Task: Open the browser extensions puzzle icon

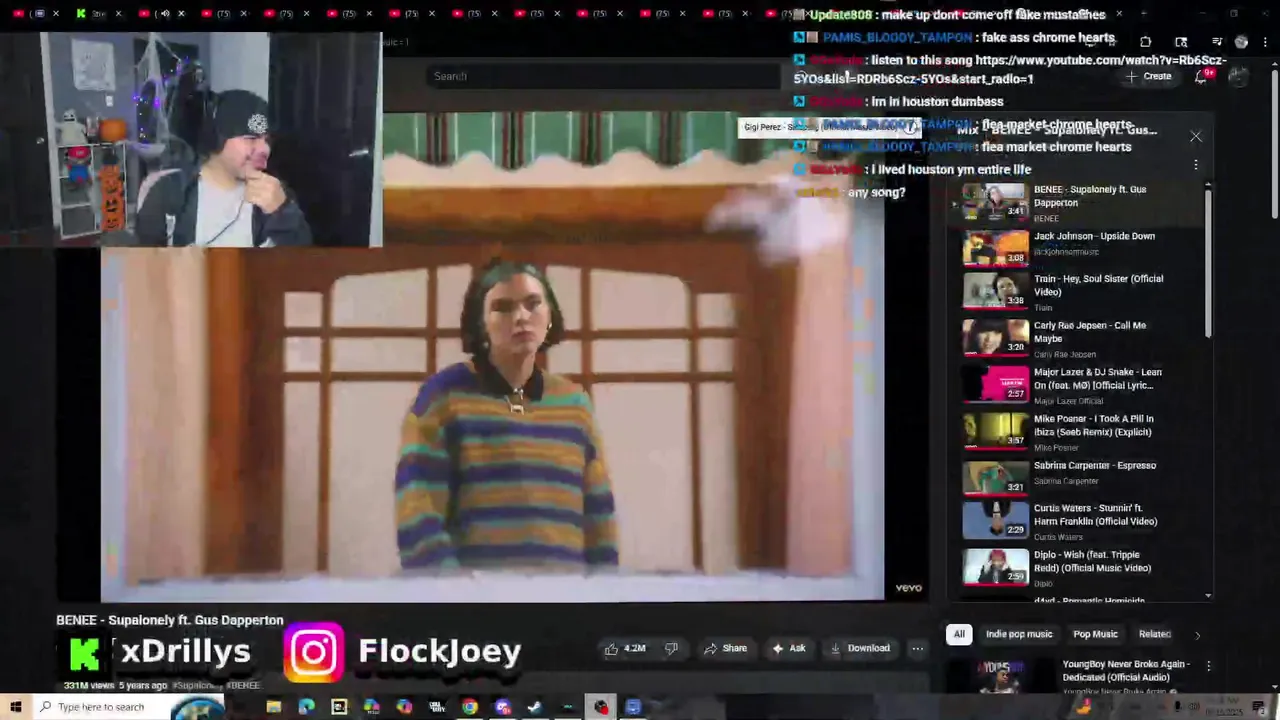Action: tap(1146, 42)
